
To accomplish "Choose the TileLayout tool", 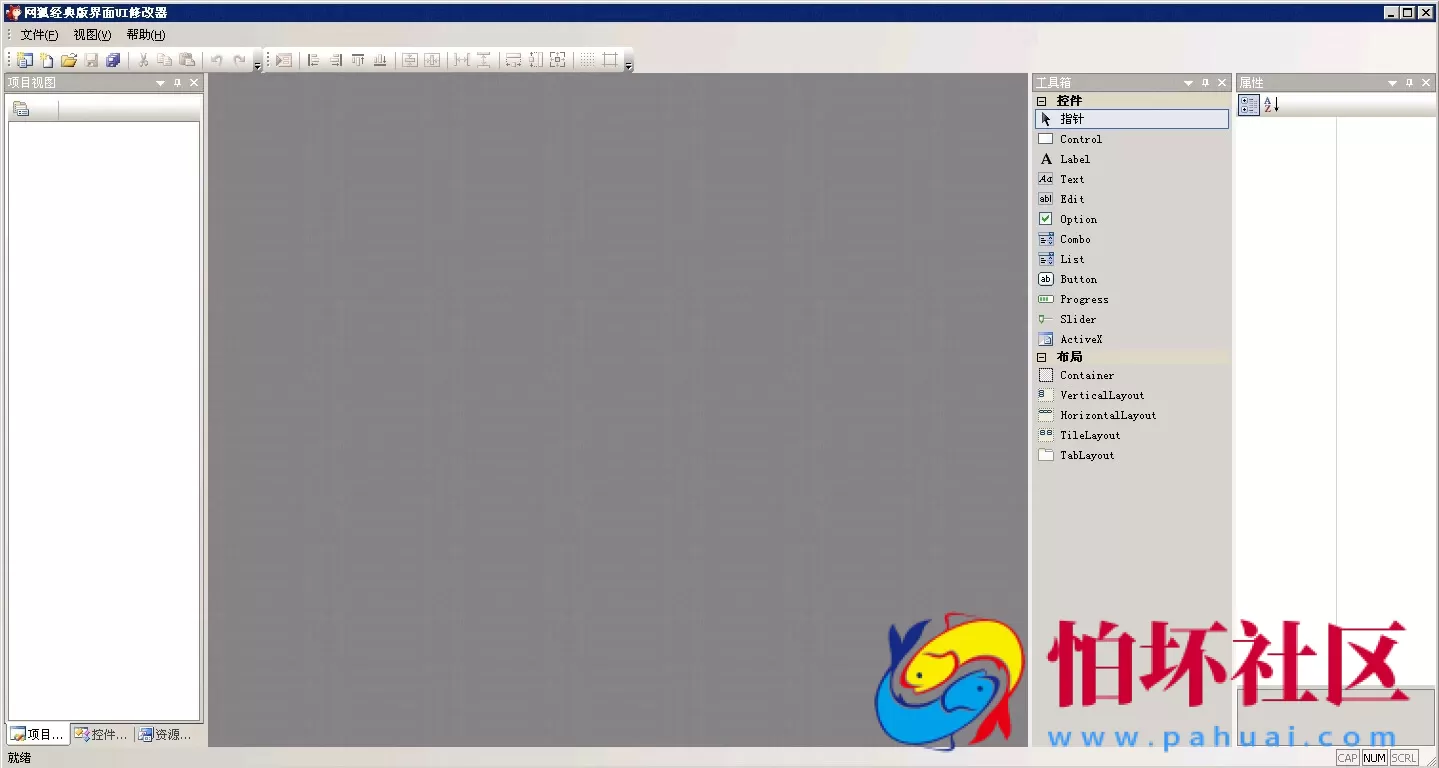I will point(1089,435).
